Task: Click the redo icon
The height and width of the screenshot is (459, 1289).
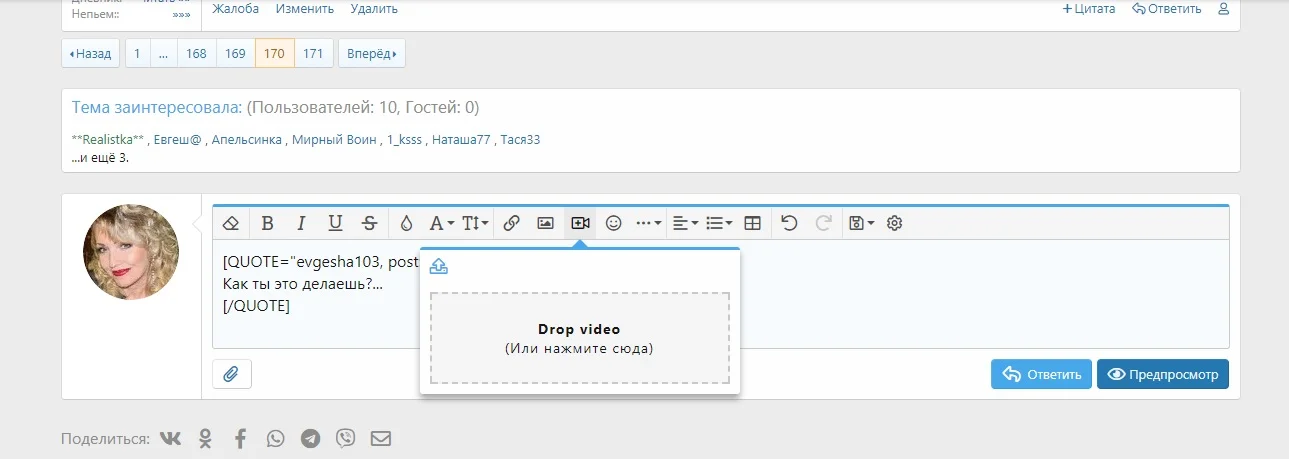Action: click(824, 223)
